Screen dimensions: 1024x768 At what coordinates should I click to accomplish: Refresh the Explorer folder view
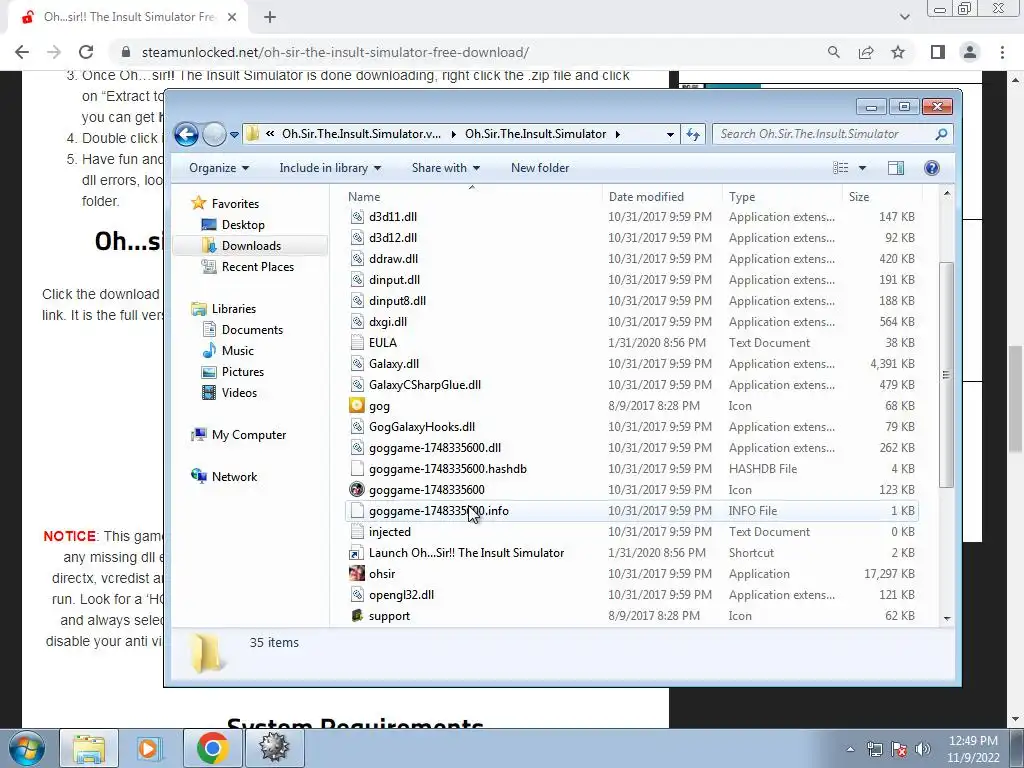[x=693, y=134]
